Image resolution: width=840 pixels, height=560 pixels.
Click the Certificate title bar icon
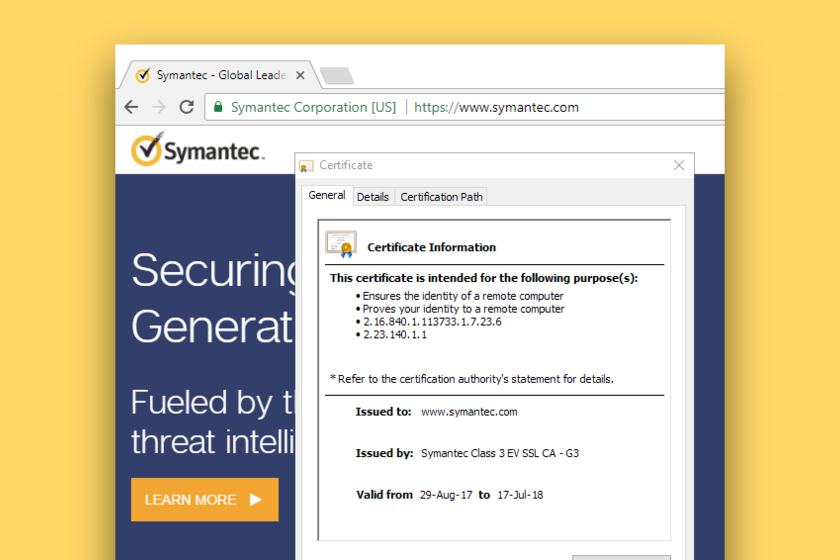[x=307, y=166]
